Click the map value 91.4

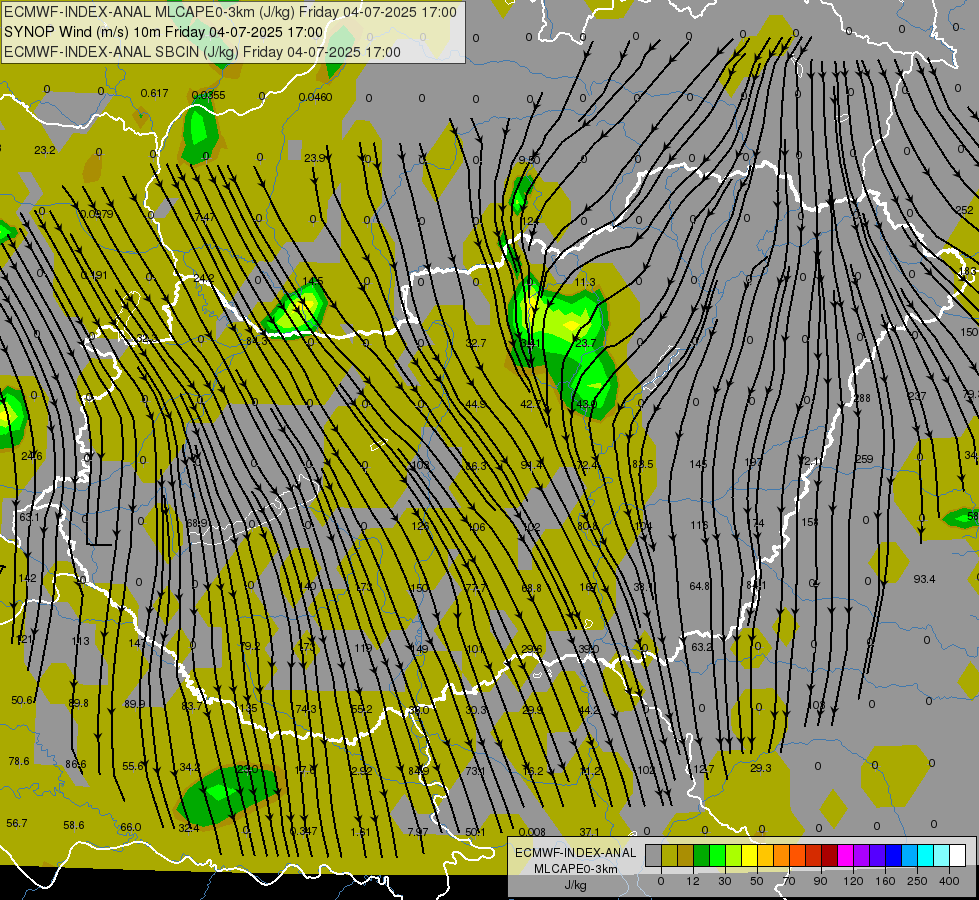coord(531,465)
